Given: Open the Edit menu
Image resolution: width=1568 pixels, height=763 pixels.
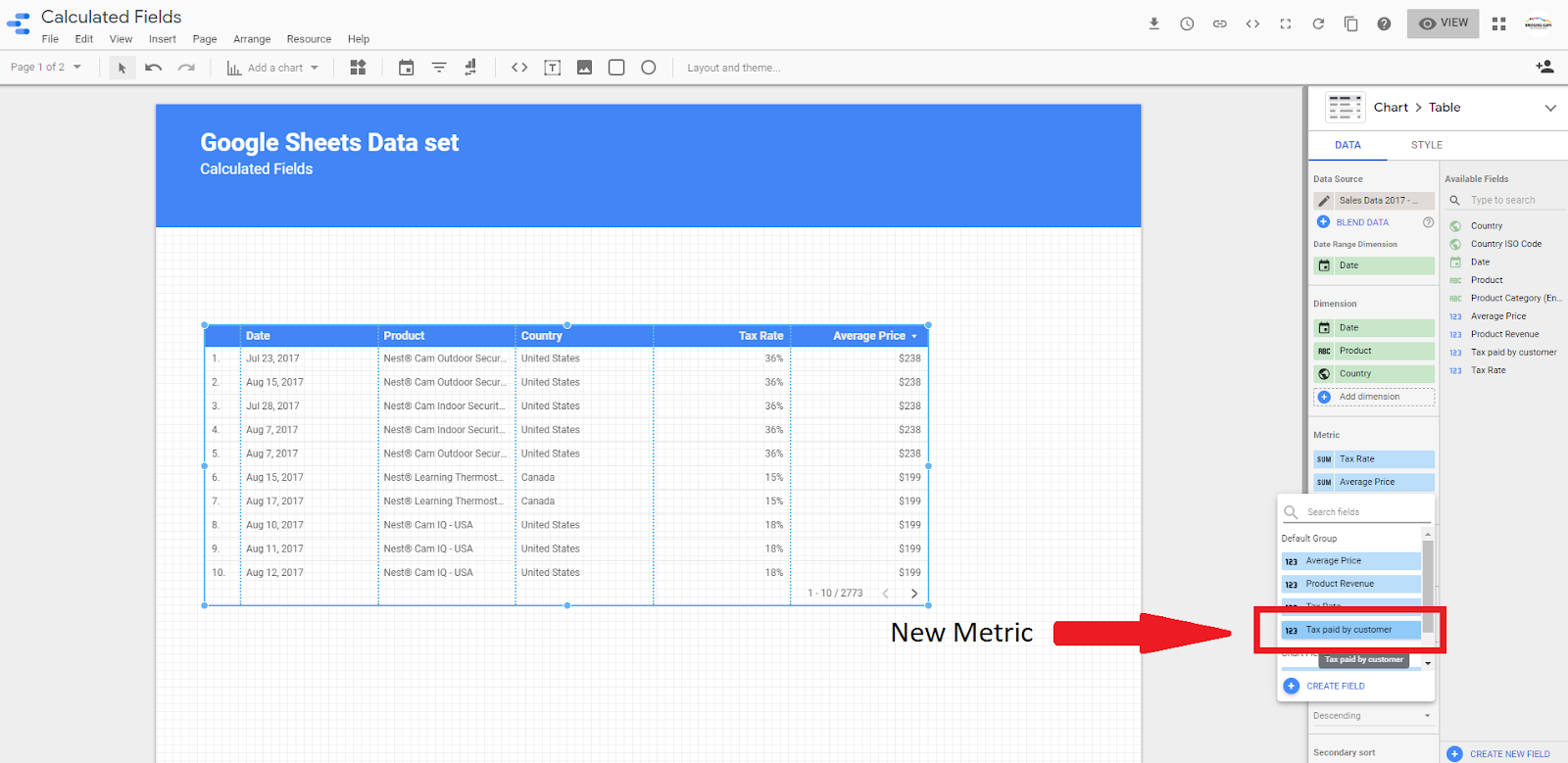Looking at the screenshot, I should [84, 39].
